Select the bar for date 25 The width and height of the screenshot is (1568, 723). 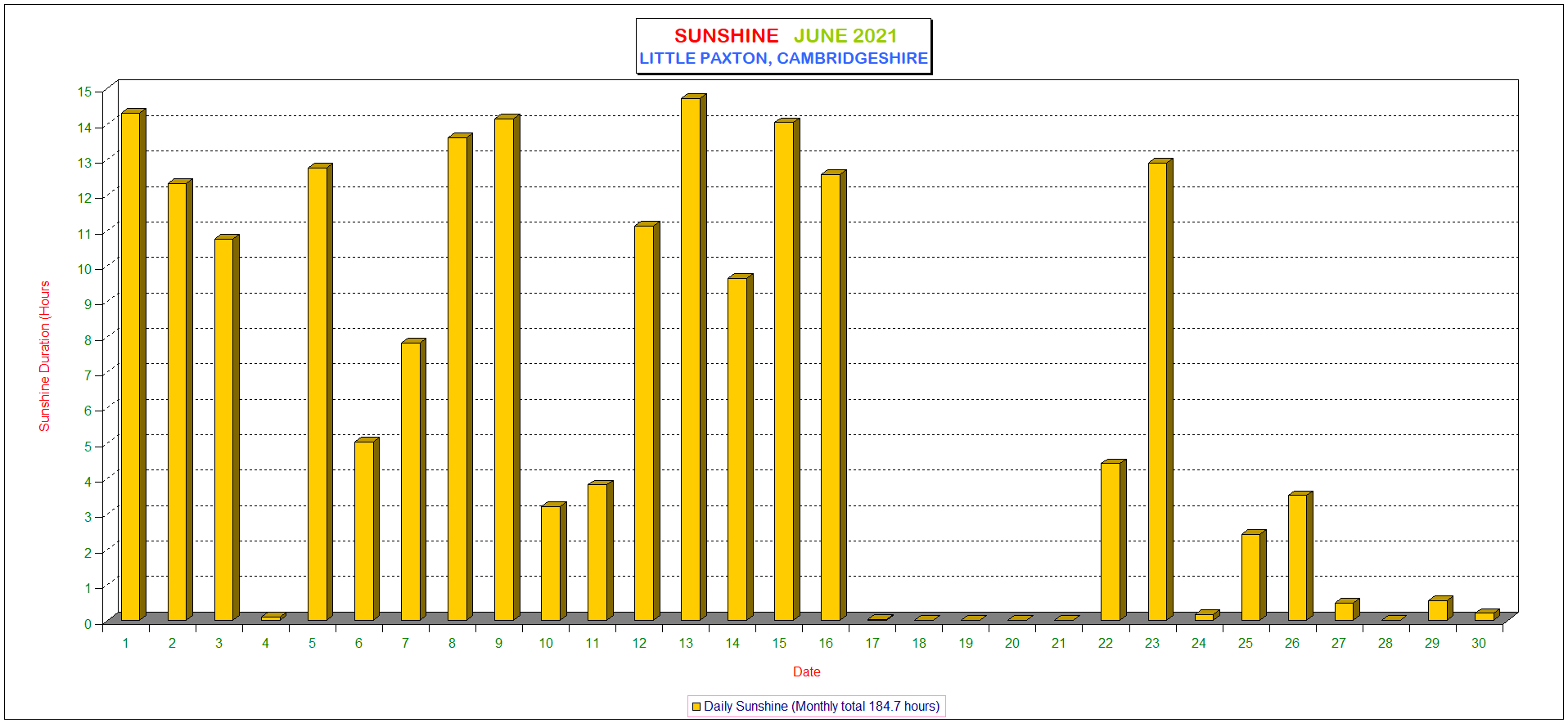pyautogui.click(x=1253, y=575)
